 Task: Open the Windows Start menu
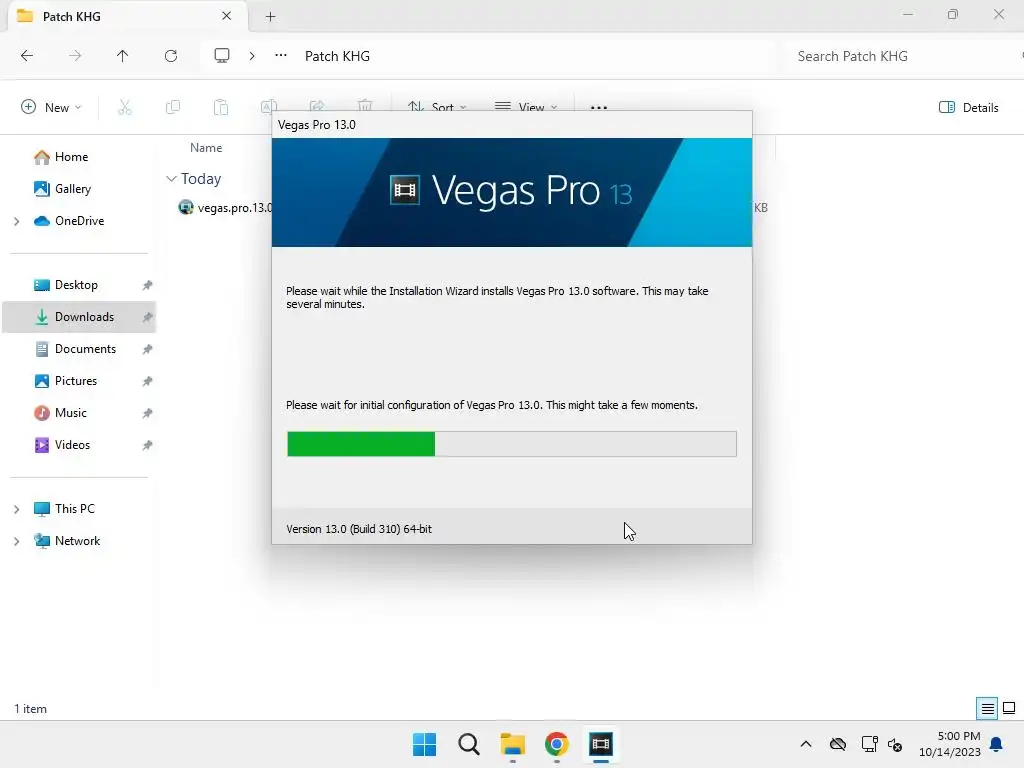point(424,744)
